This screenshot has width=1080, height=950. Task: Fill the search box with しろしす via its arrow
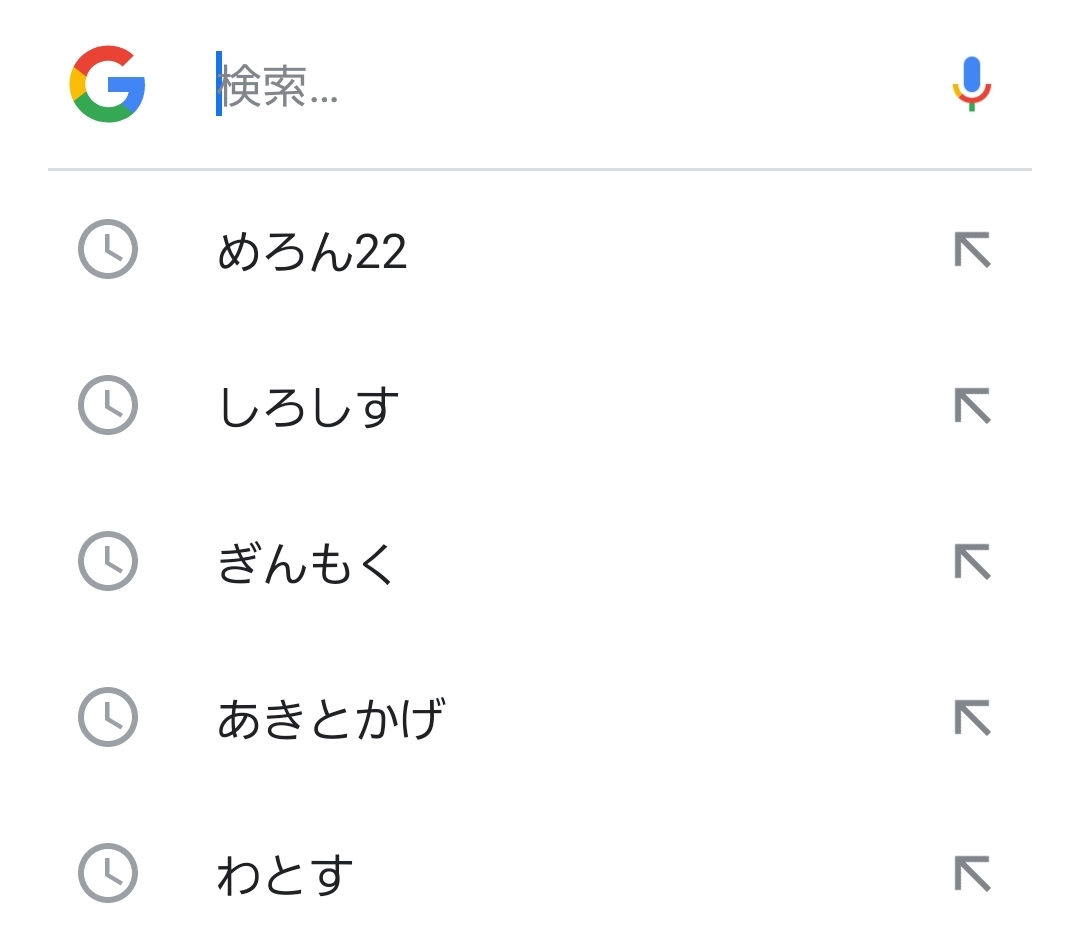coord(972,406)
